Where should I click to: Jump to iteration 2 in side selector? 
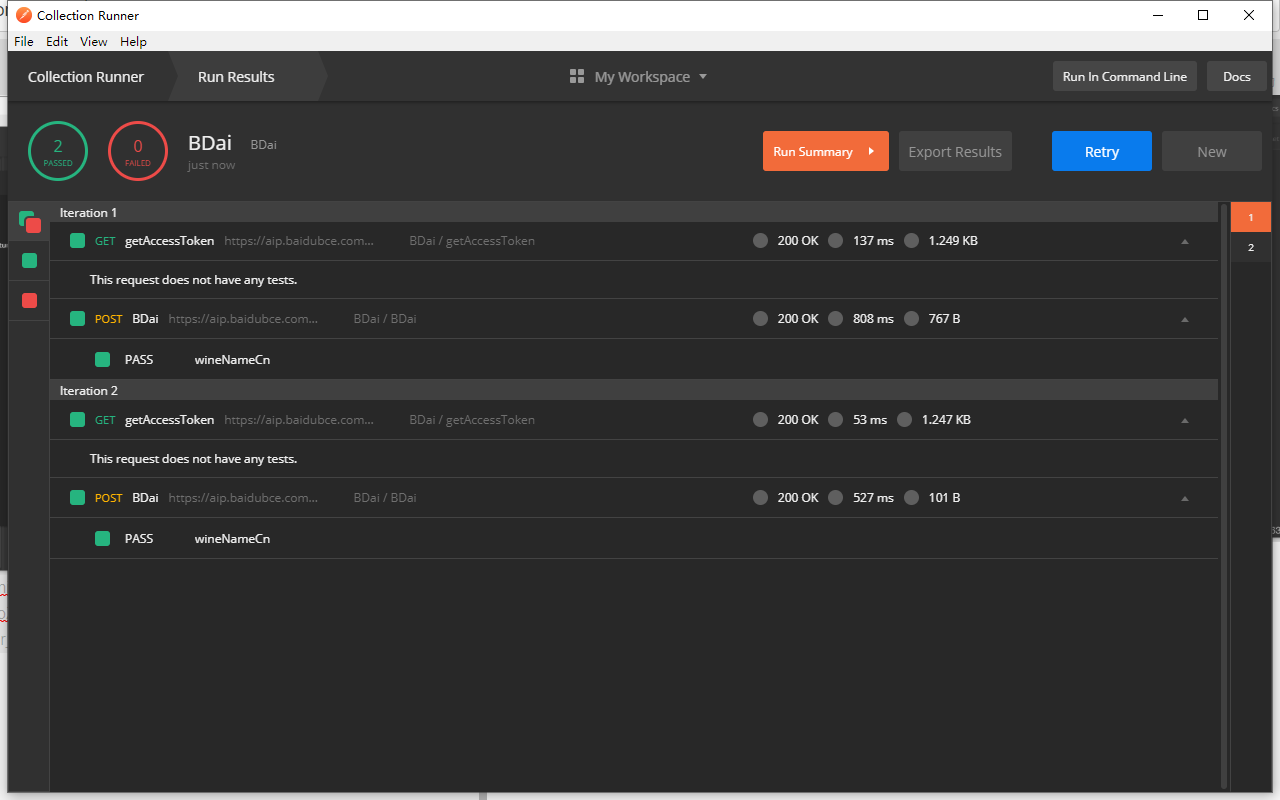[x=1250, y=247]
